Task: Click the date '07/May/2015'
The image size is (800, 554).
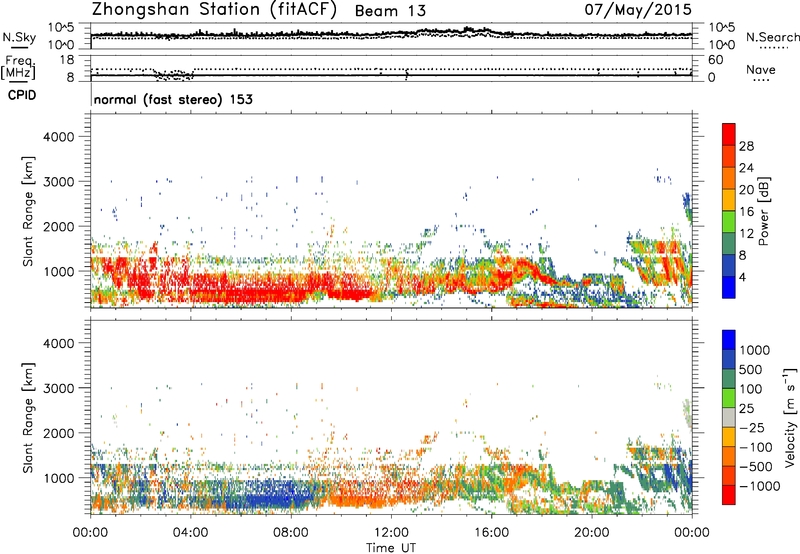Action: (638, 9)
